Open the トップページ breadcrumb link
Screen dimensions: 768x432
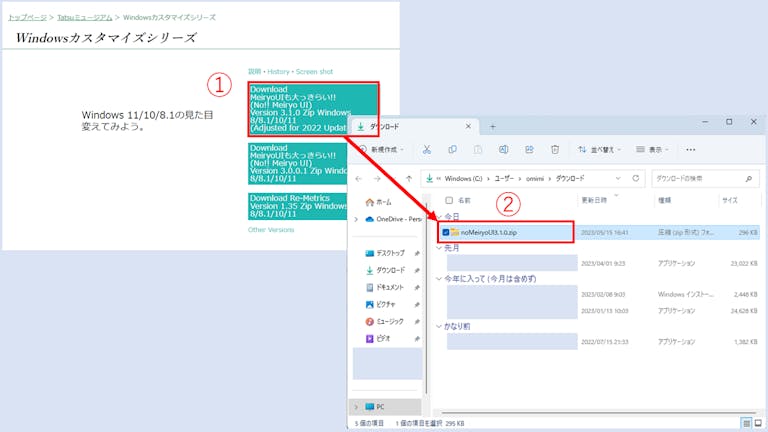coord(27,18)
